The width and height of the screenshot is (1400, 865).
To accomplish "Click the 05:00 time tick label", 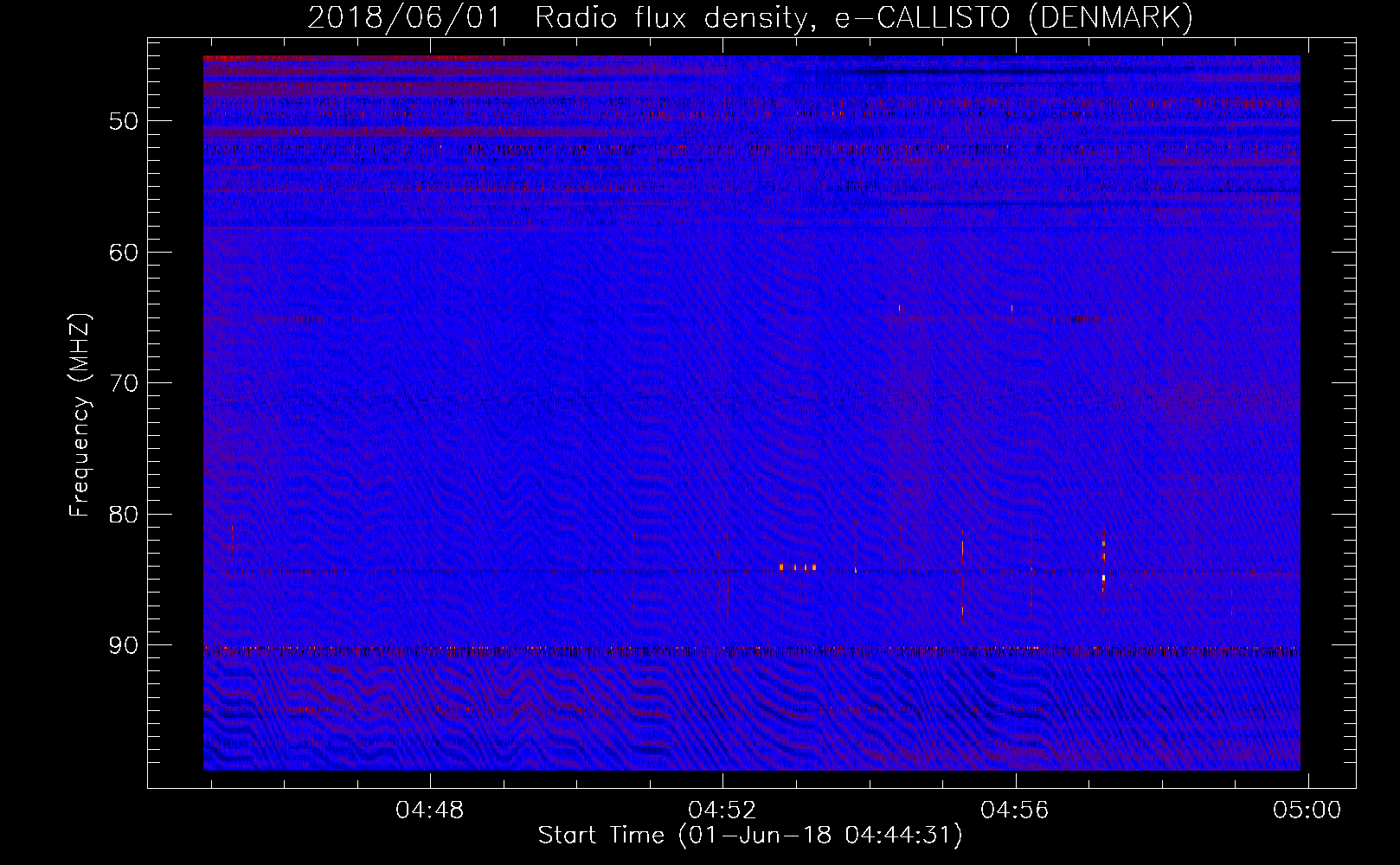I will (1307, 810).
